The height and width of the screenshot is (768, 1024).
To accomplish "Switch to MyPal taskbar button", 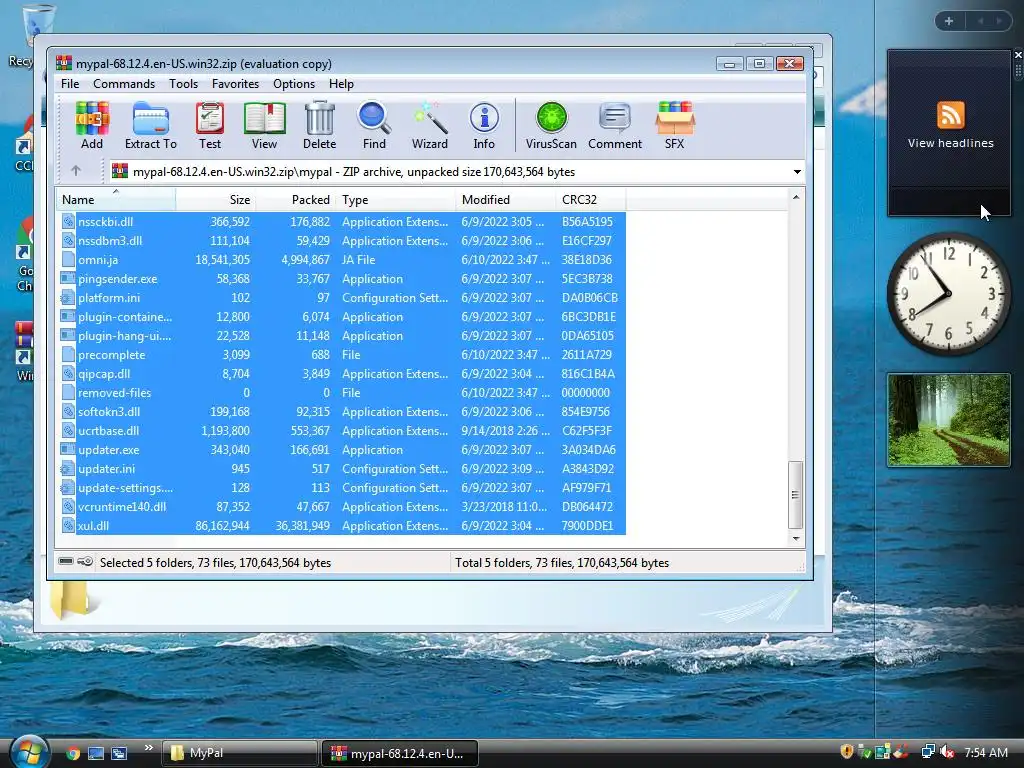I will pos(239,753).
